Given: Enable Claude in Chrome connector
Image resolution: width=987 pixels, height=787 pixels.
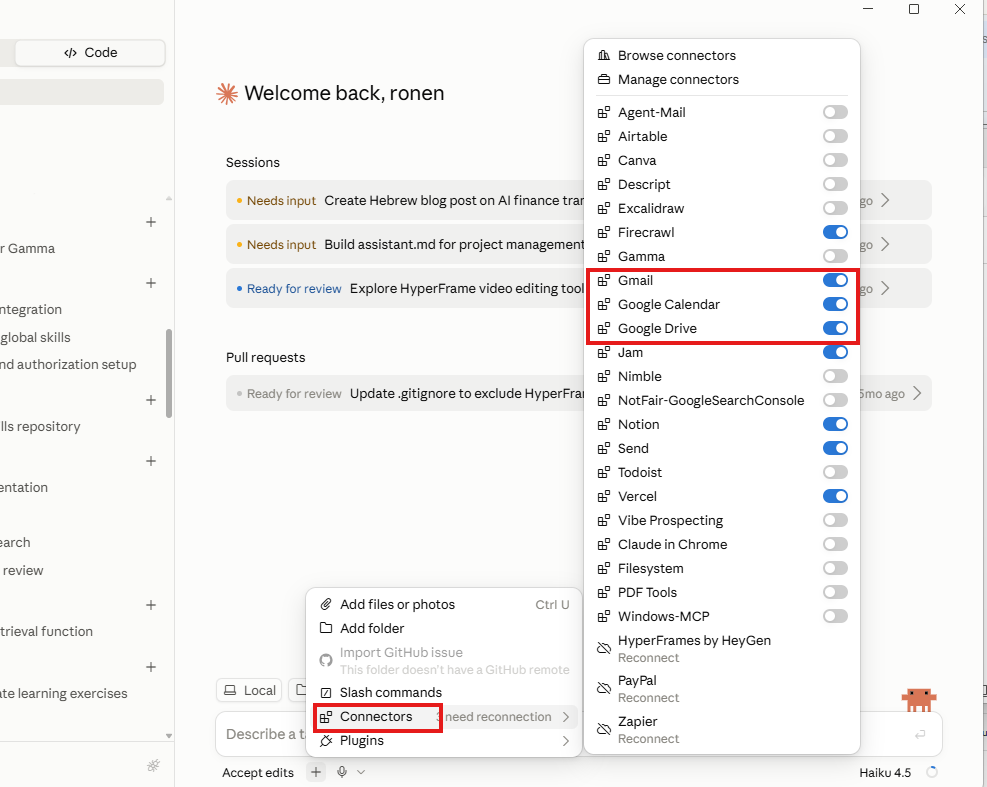Looking at the screenshot, I should click(835, 544).
